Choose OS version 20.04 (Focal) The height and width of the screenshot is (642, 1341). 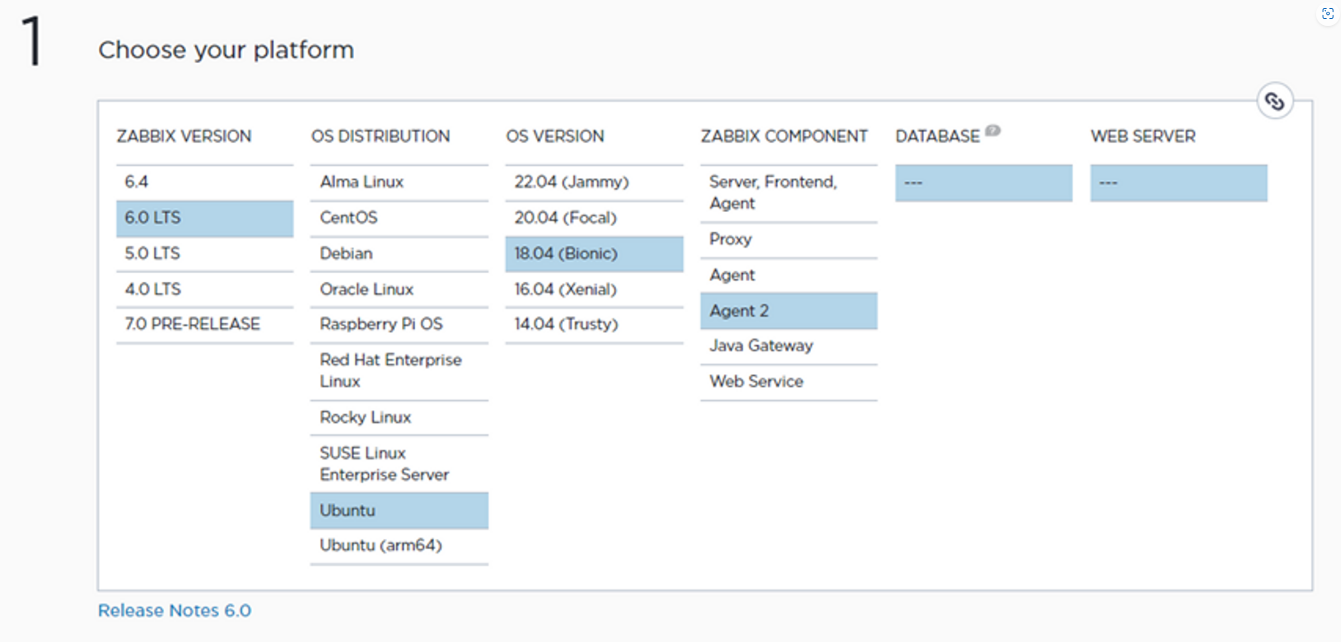coord(594,219)
